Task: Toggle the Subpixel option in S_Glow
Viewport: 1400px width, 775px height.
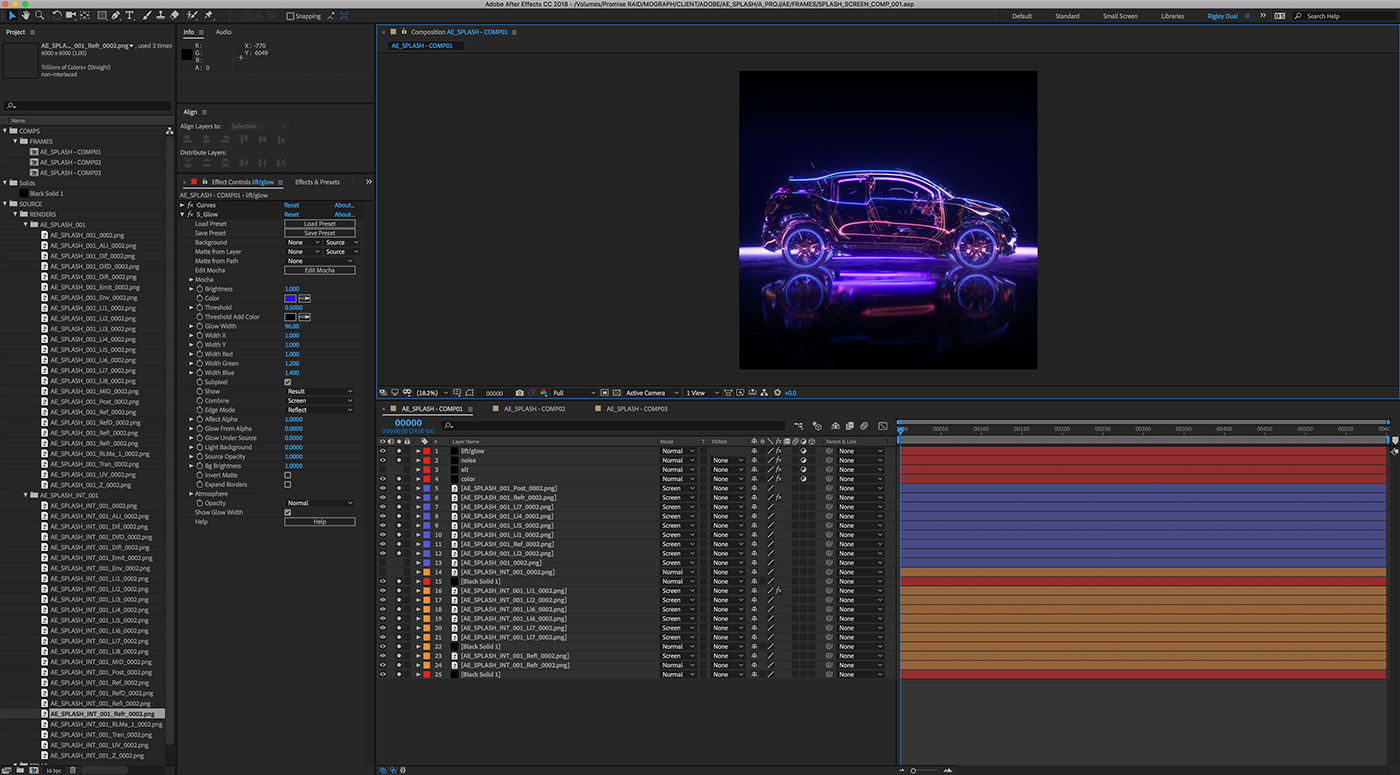Action: 288,382
